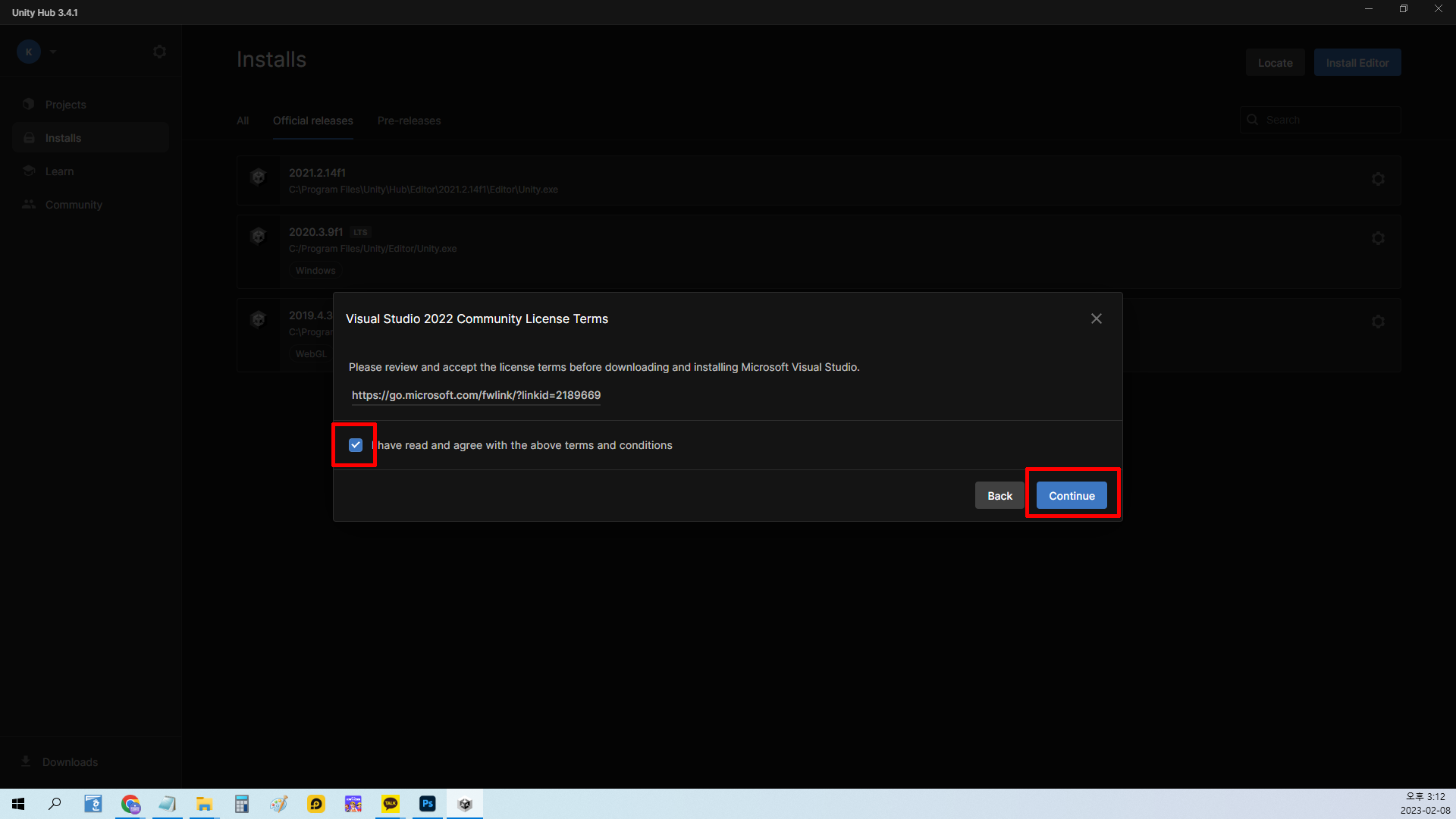This screenshot has height=819, width=1456.
Task: Click the Locate button
Action: point(1275,63)
